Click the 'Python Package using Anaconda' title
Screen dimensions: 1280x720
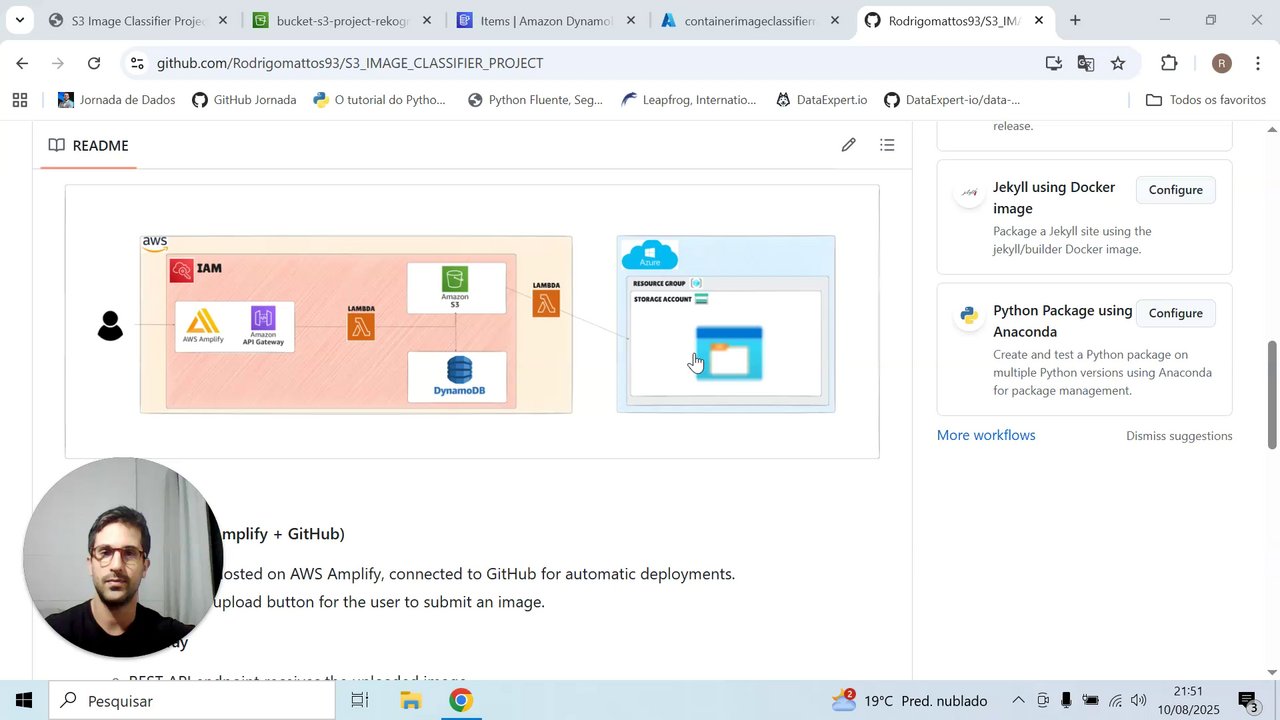[1062, 321]
